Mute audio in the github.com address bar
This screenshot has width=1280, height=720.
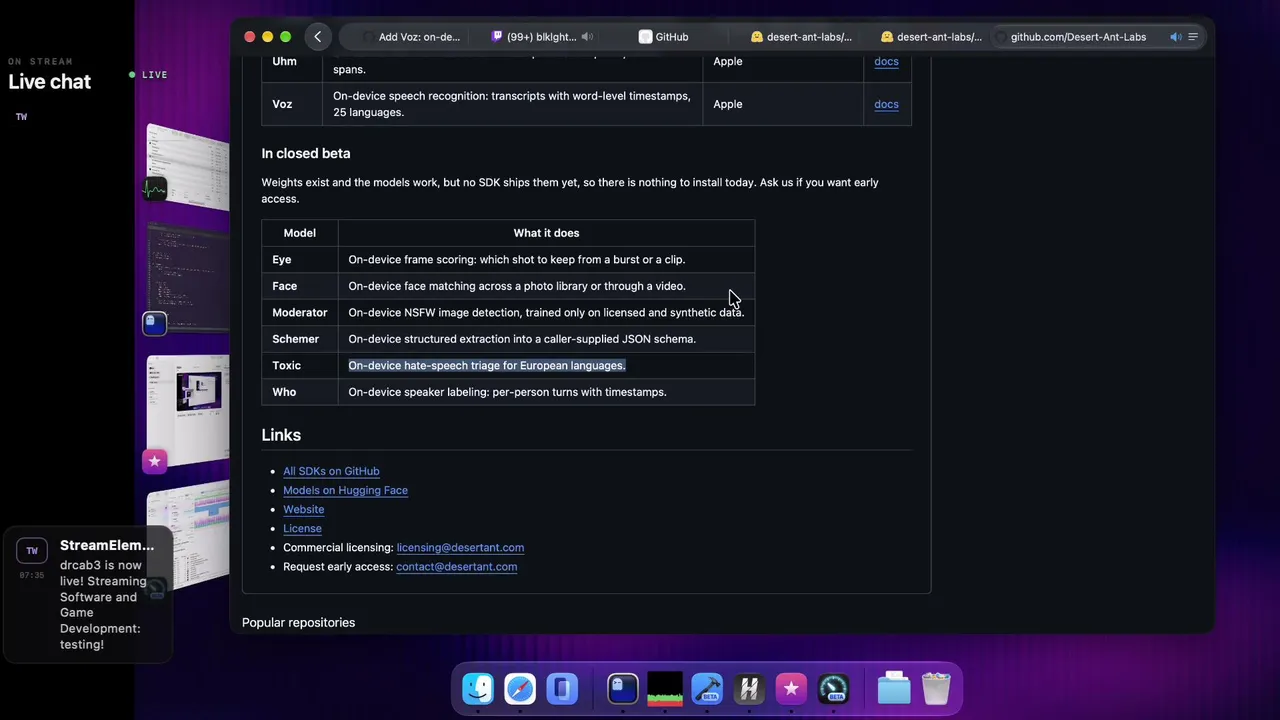[x=1176, y=37]
